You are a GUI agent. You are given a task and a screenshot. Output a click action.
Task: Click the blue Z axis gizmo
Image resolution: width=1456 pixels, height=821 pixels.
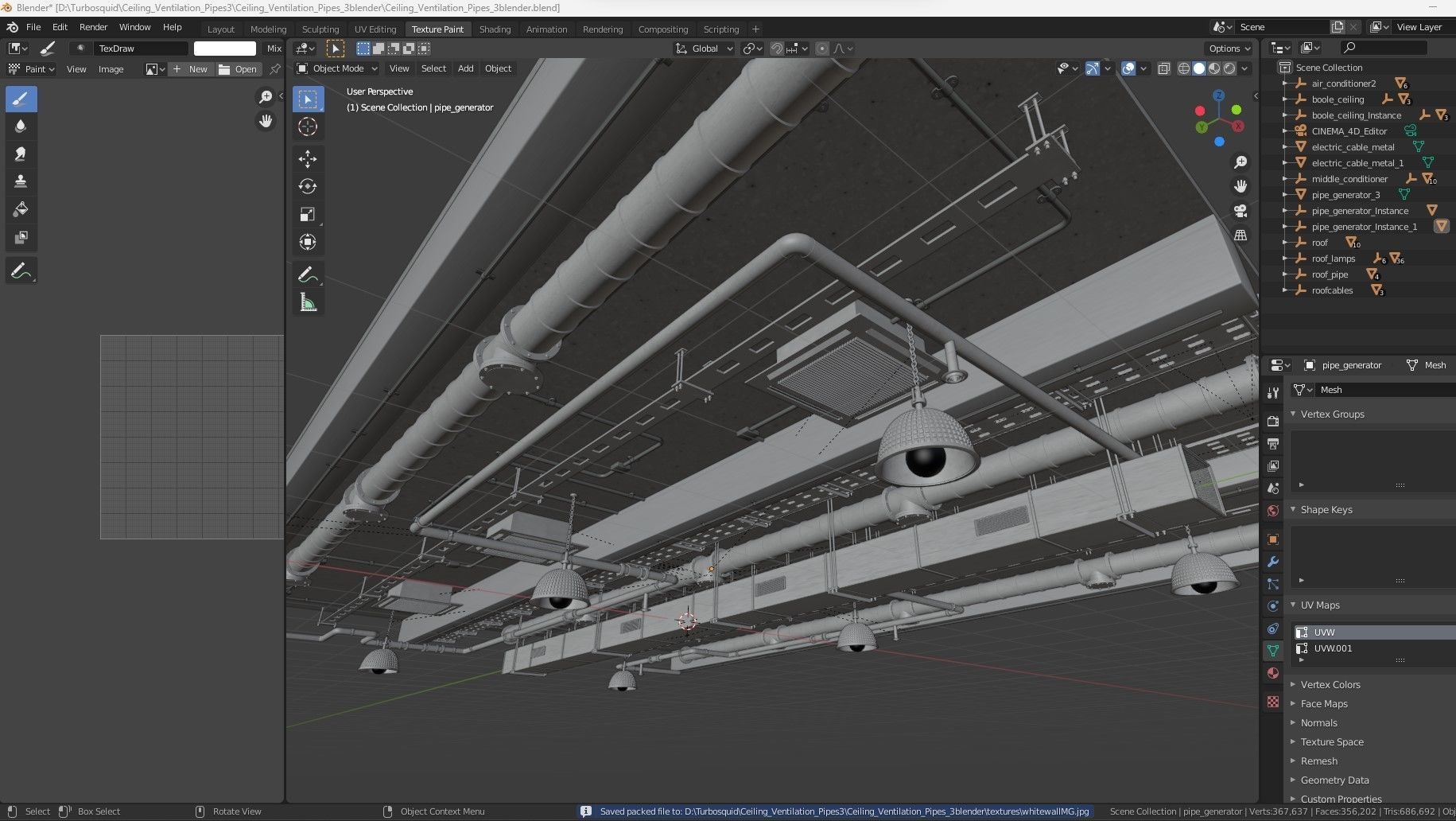(1219, 95)
